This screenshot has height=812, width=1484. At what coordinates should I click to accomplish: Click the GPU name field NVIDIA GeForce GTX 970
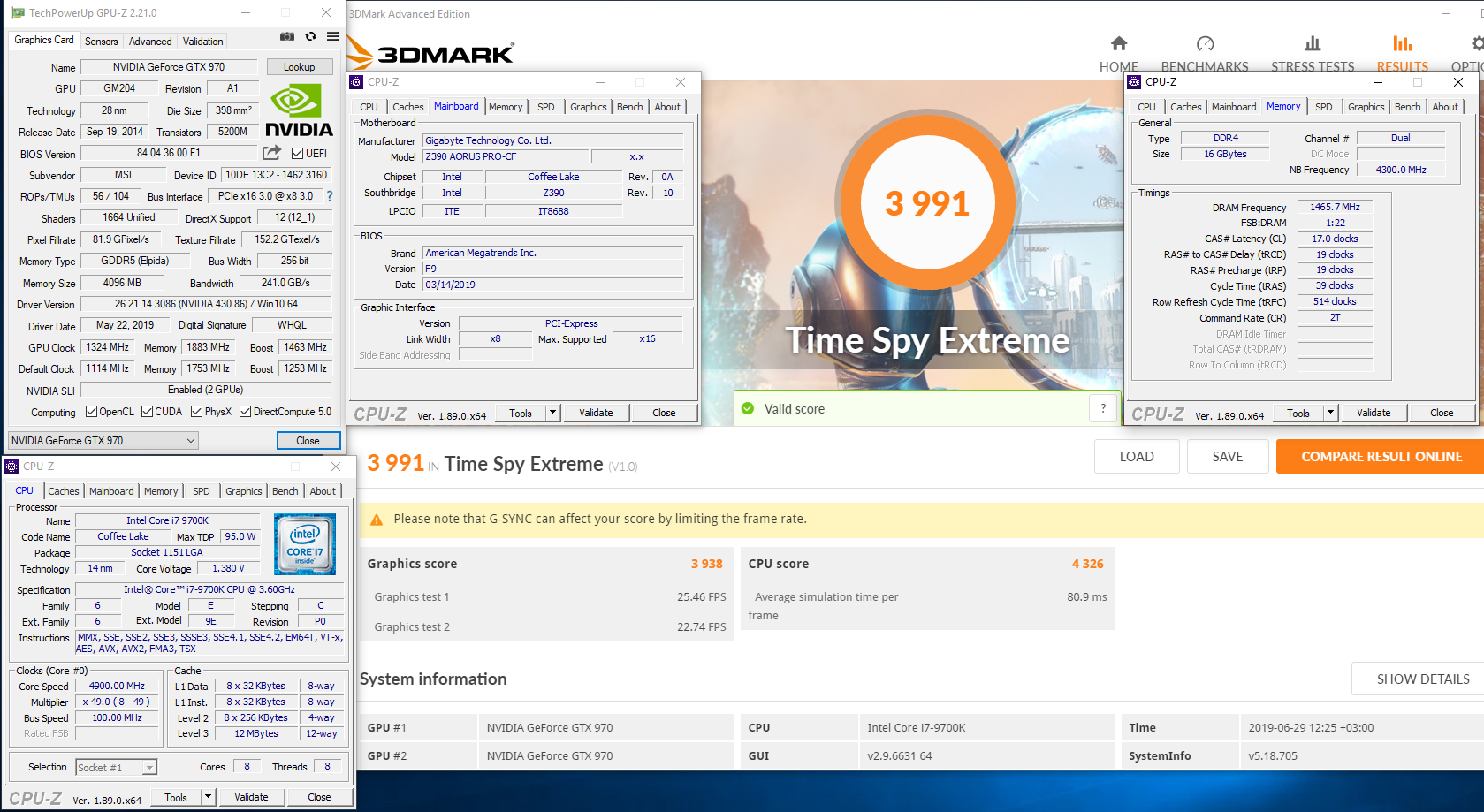coord(169,67)
